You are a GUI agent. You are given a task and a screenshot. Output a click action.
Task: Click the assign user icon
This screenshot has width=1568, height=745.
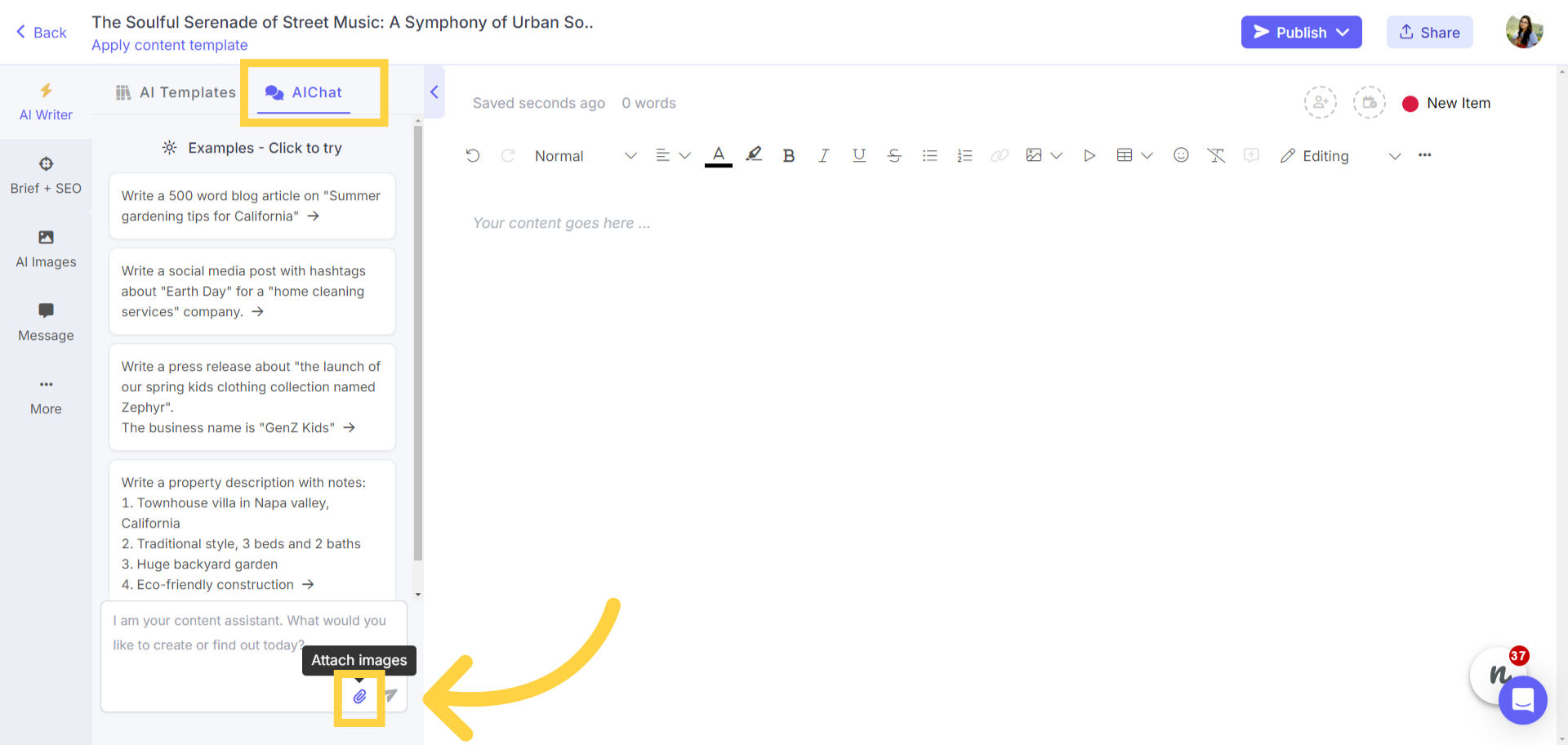1321,103
